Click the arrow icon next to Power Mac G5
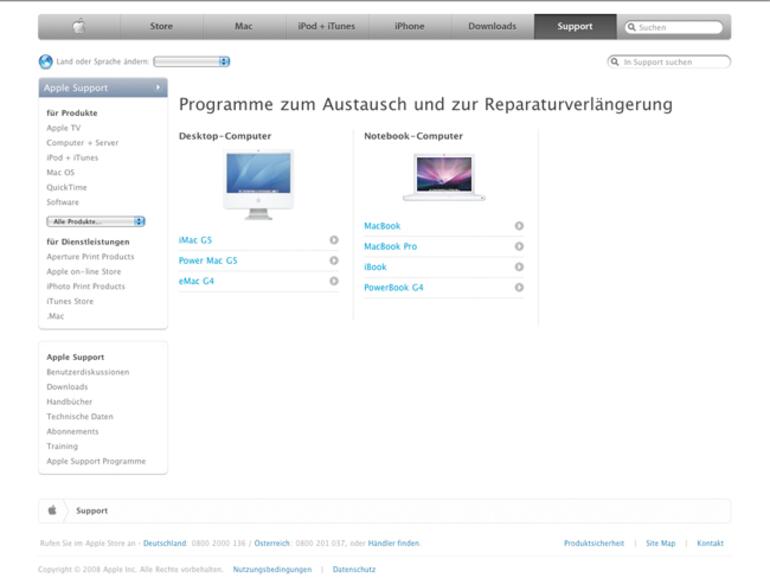Screen dimensions: 770x578 click(x=334, y=261)
